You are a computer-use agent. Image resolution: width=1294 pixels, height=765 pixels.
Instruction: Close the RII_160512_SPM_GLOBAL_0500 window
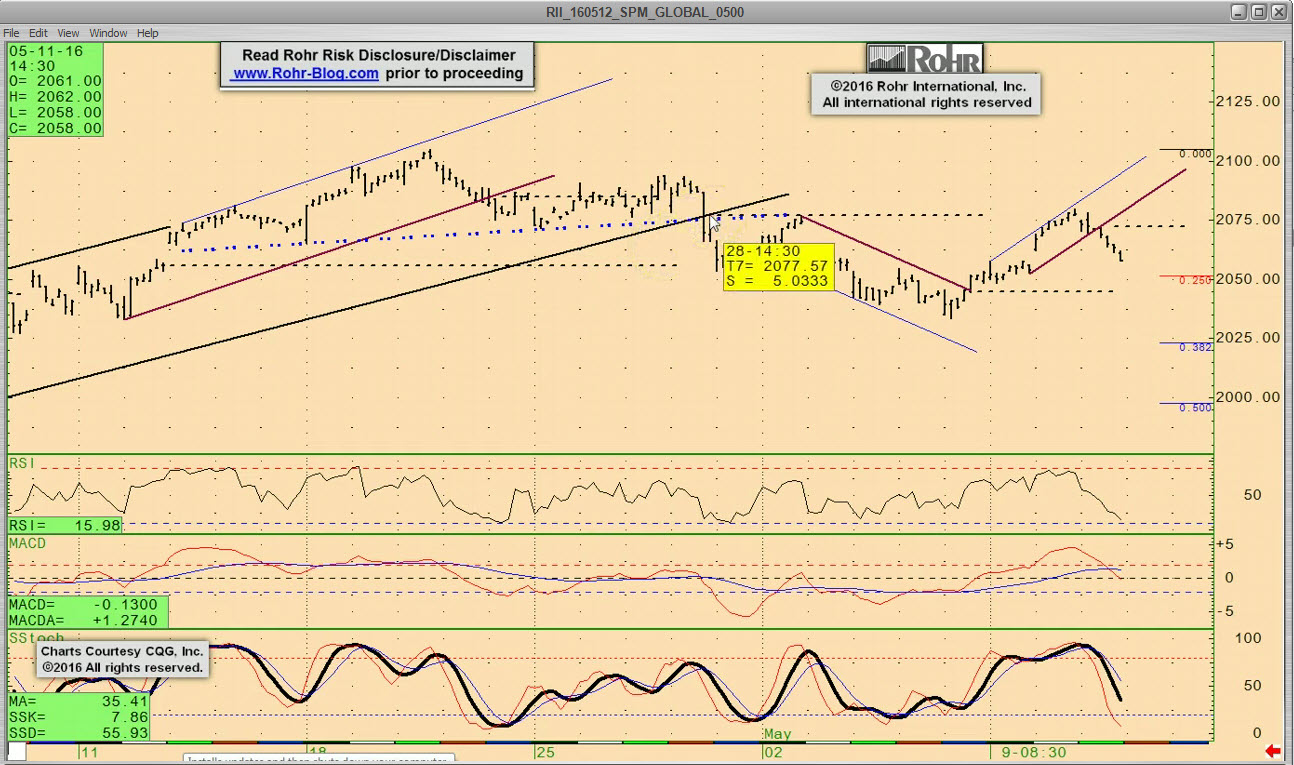[x=1280, y=12]
